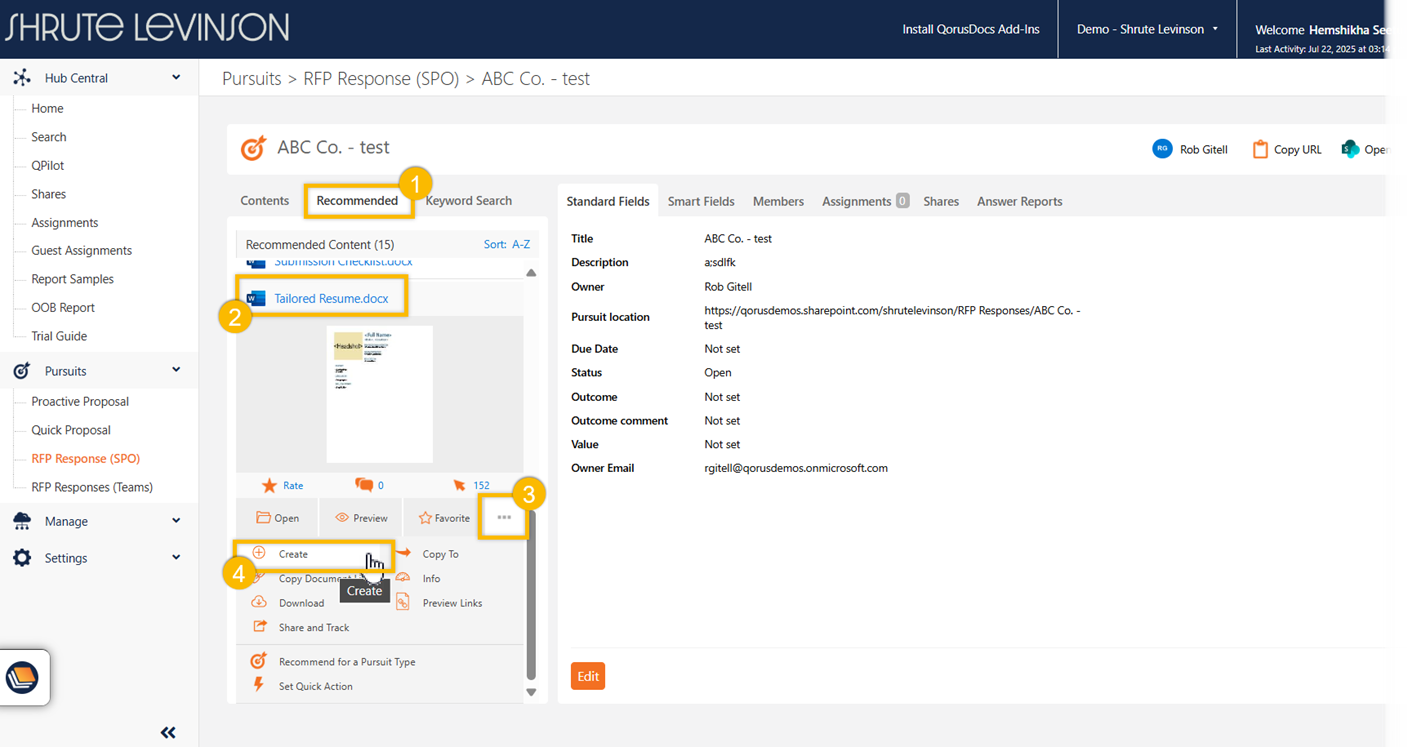Viewport: 1408px width, 747px height.
Task: Click the scroll down arrow in content list
Action: [531, 692]
